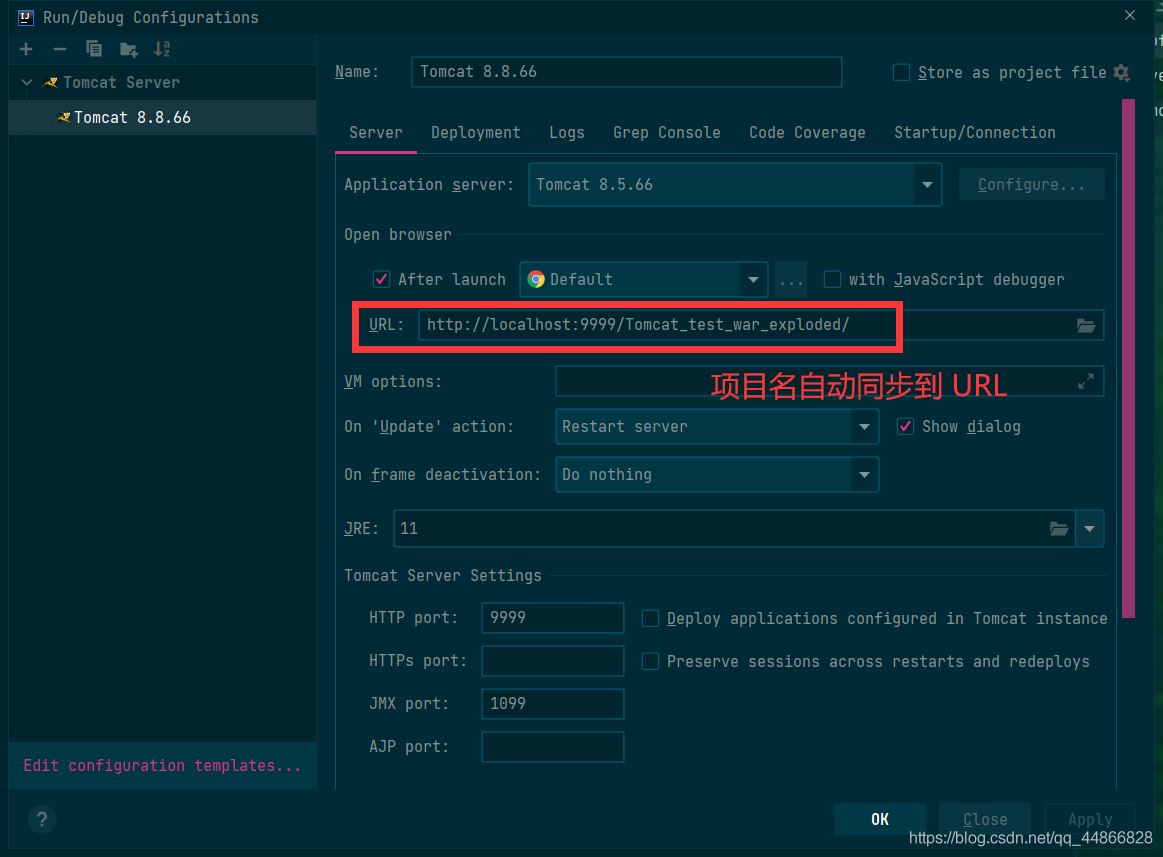Open the JRE dropdown arrow
The height and width of the screenshot is (857, 1163).
tap(1090, 529)
